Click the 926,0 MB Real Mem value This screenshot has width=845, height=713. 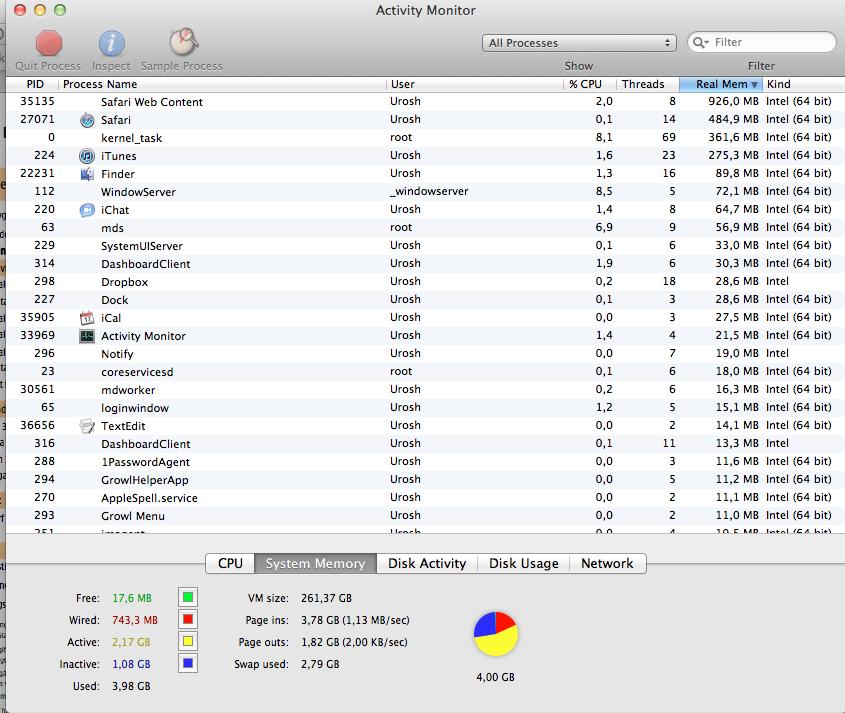pos(733,101)
